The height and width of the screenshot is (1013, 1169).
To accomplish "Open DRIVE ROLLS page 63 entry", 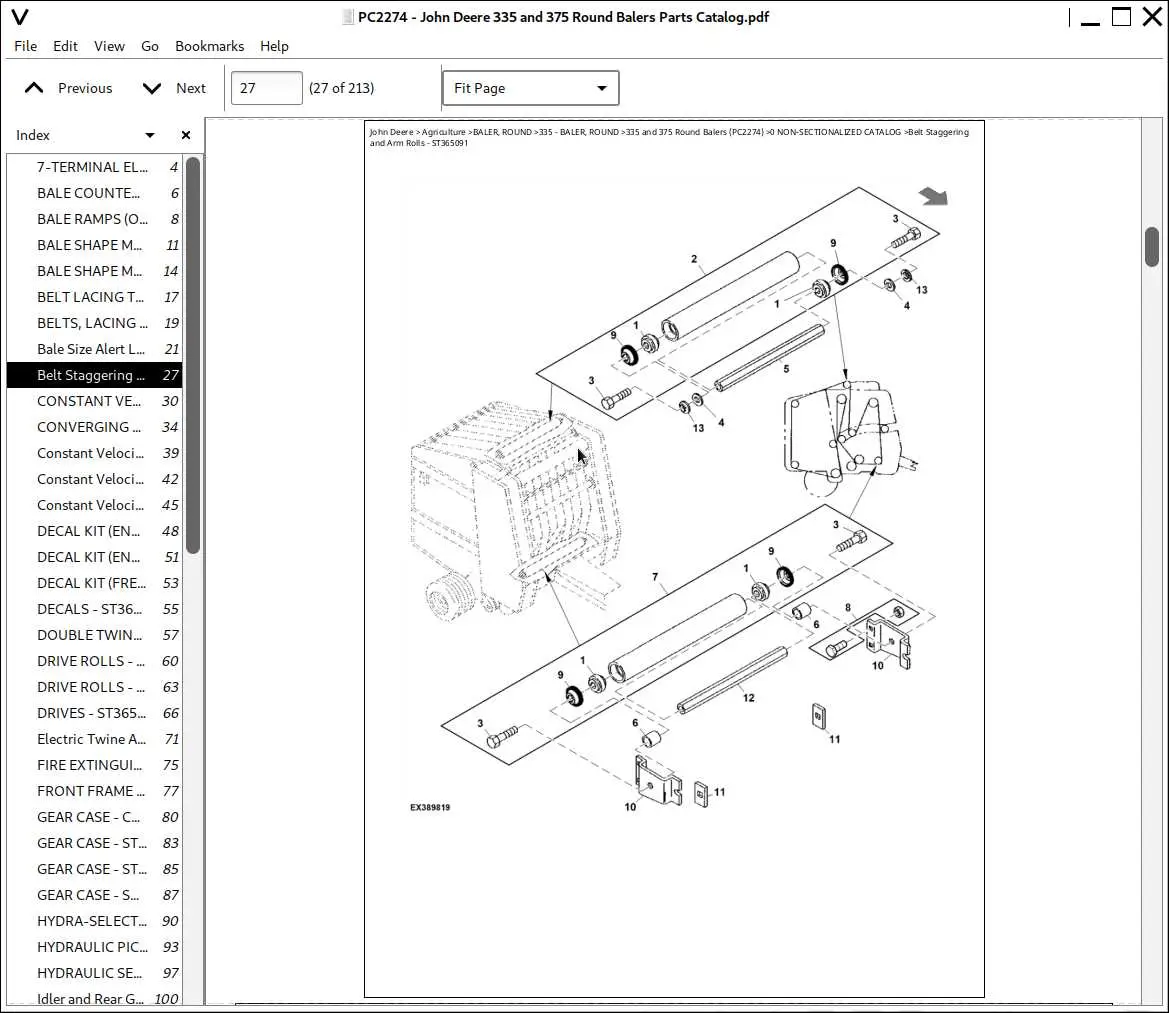I will click(95, 687).
